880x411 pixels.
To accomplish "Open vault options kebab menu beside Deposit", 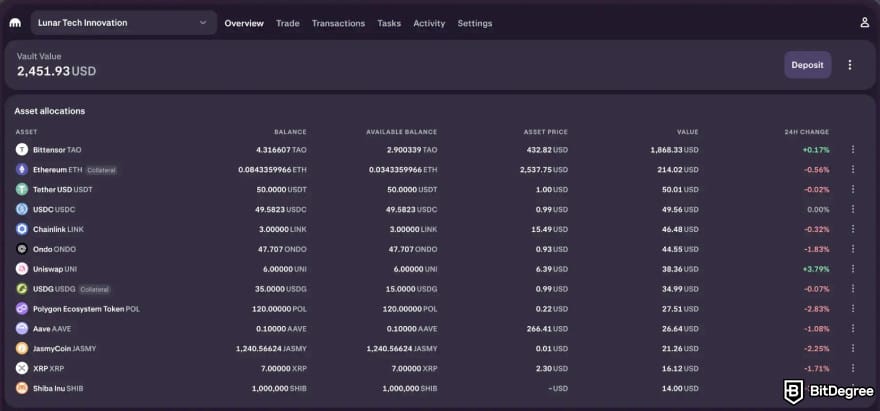I will click(850, 65).
